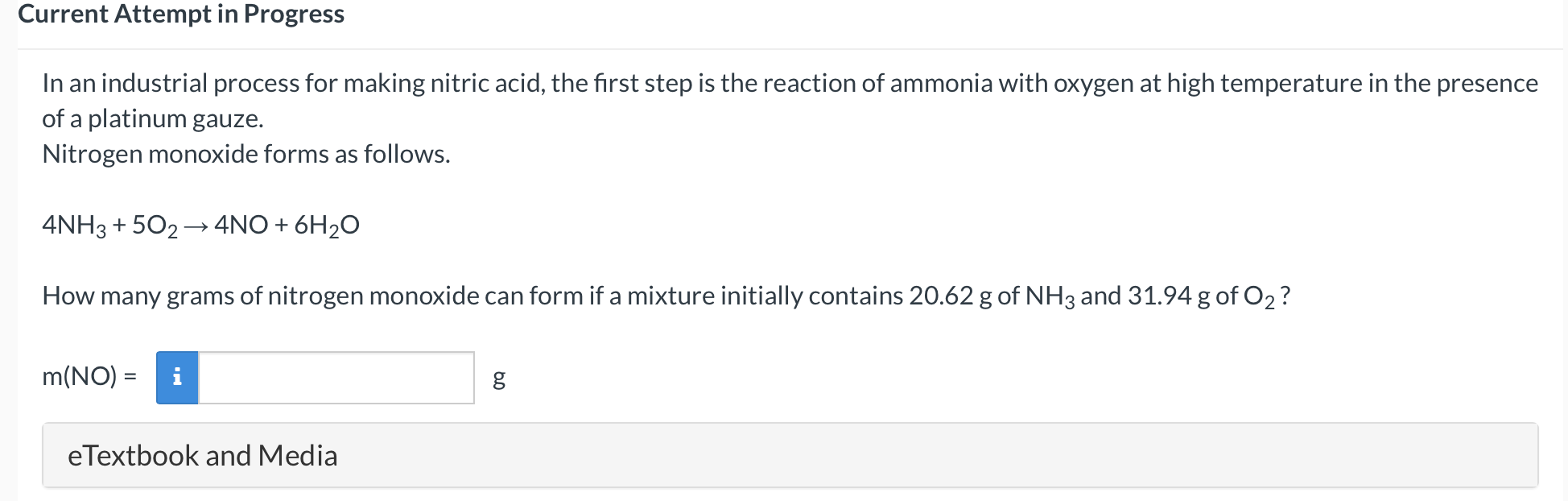The width and height of the screenshot is (1568, 501).
Task: Click the 'g' unit label after the box
Action: (x=497, y=379)
